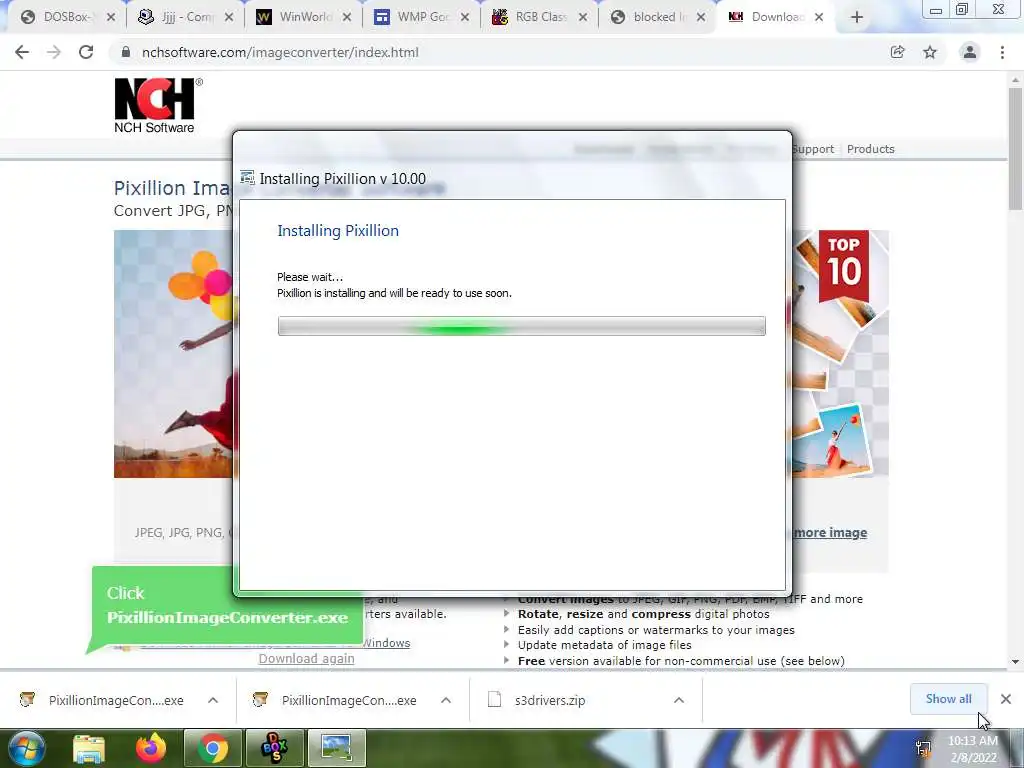Screen dimensions: 1024x768
Task: Expand second PixillionImageCon download options
Action: (446, 700)
